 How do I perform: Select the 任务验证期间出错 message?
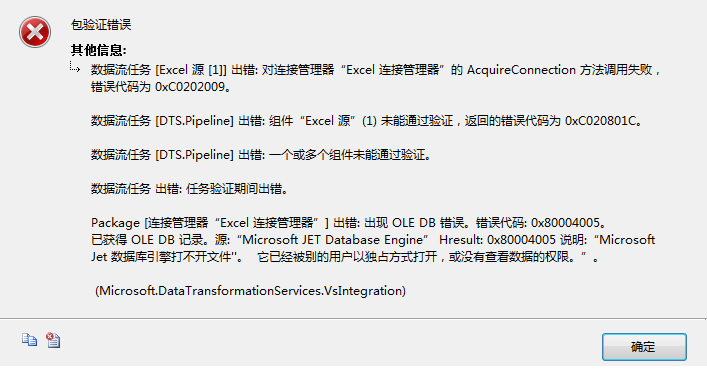click(x=189, y=189)
